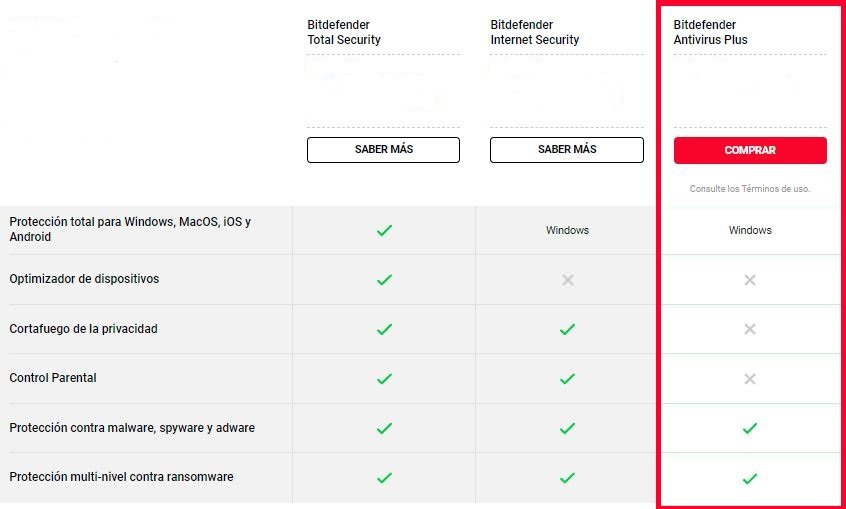Click the red COMPRAR button
This screenshot has height=509, width=846.
point(750,150)
